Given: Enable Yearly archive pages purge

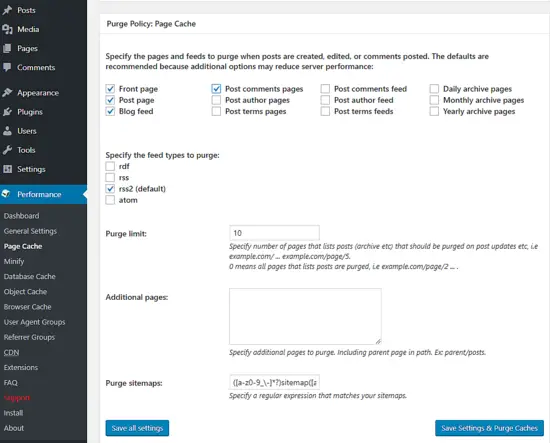Looking at the screenshot, I should click(x=434, y=111).
